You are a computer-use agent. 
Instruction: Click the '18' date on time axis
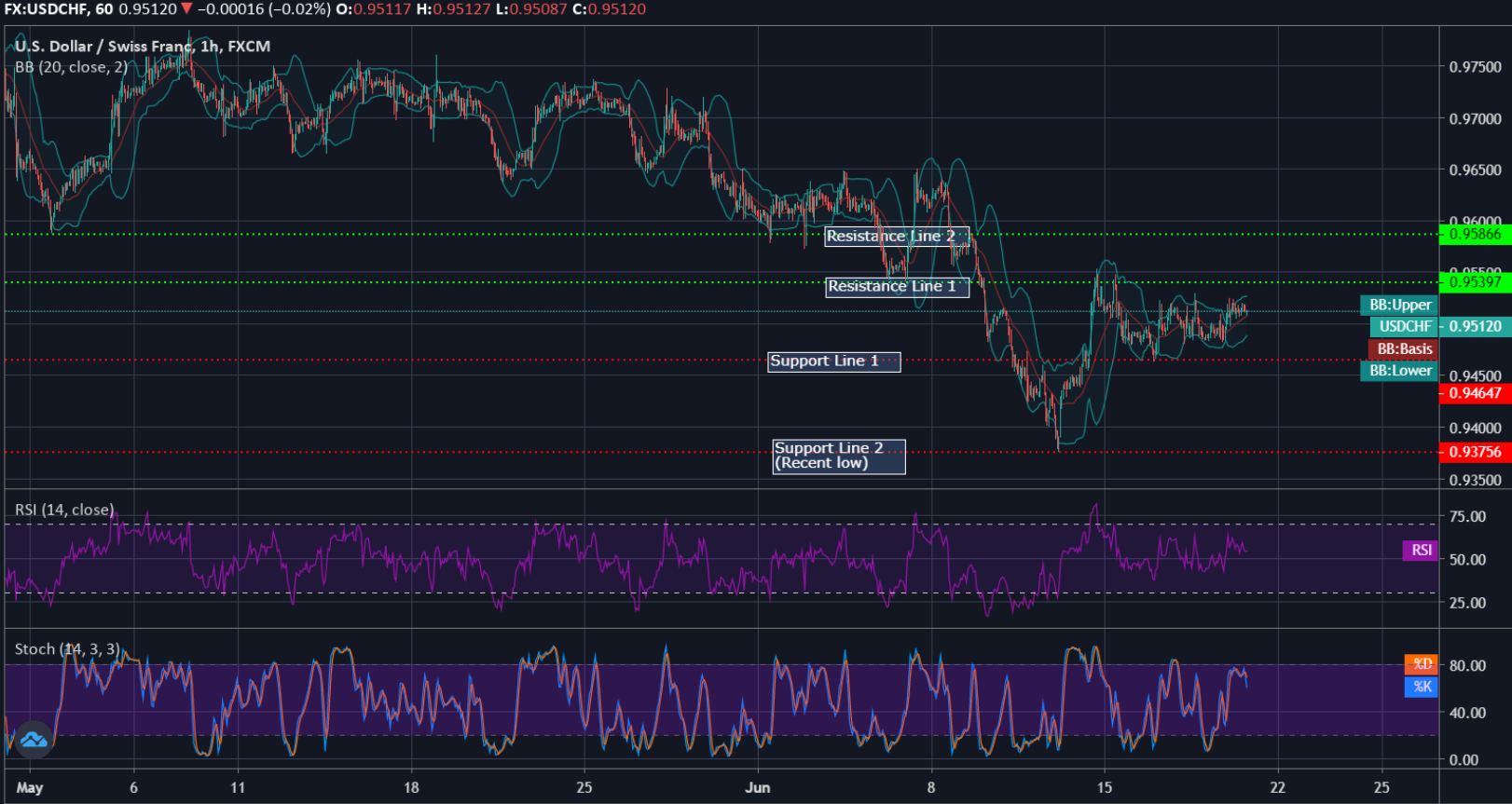411,788
